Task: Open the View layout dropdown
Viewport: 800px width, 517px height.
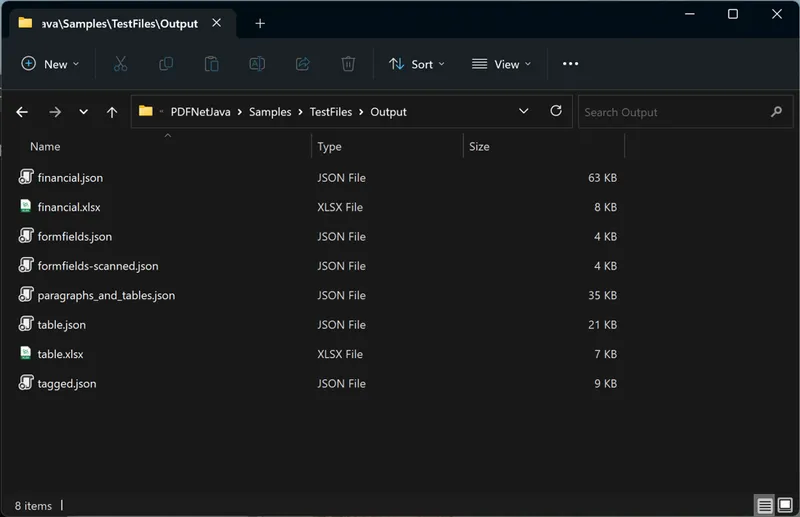Action: [x=501, y=64]
